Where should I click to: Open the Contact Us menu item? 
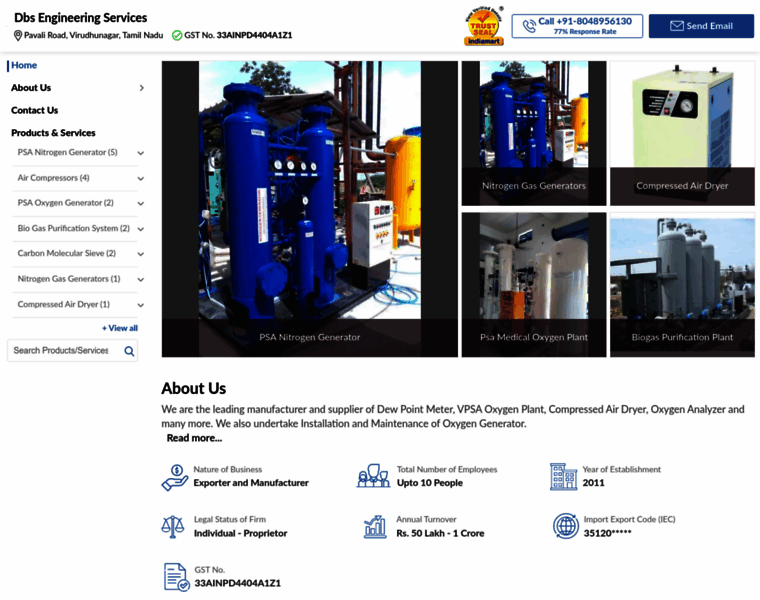(34, 111)
